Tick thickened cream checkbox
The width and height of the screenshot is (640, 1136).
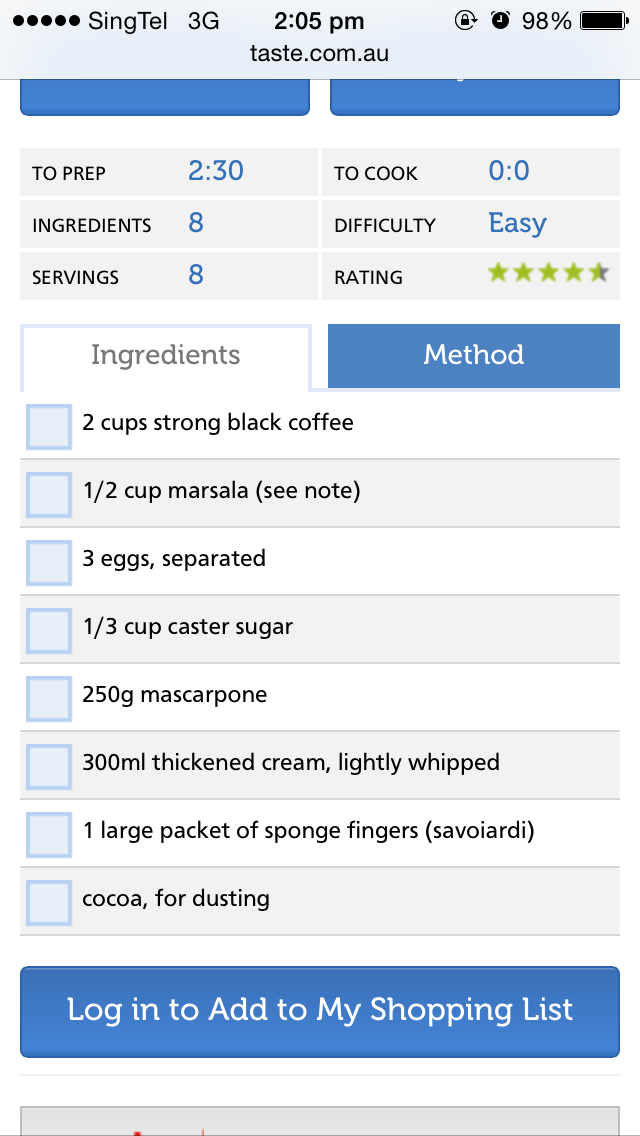coord(48,767)
